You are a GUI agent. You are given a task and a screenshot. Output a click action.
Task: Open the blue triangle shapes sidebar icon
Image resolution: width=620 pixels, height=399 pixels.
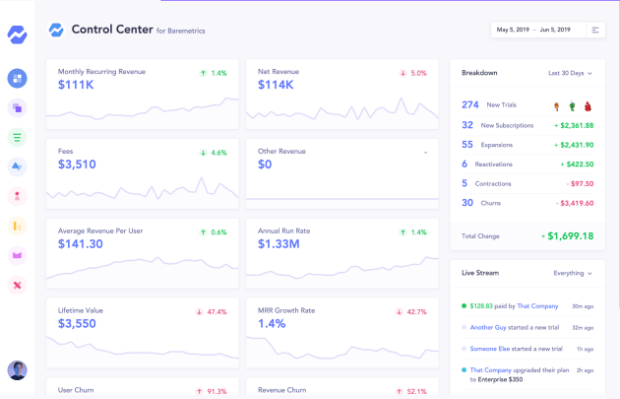point(17,167)
